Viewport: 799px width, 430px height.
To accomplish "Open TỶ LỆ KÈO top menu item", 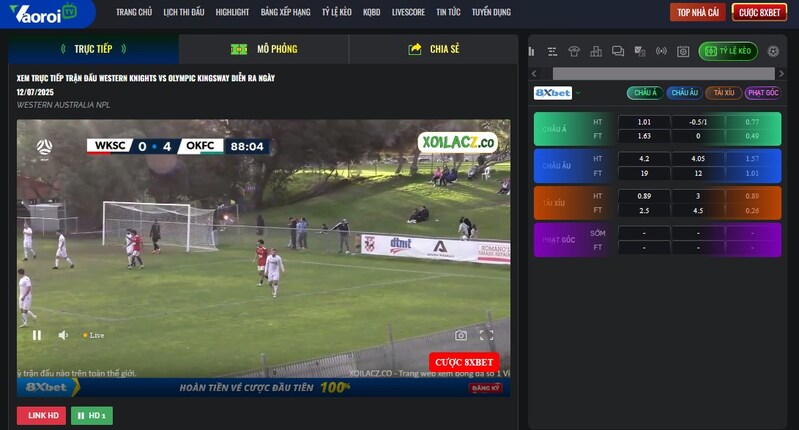I will [337, 12].
